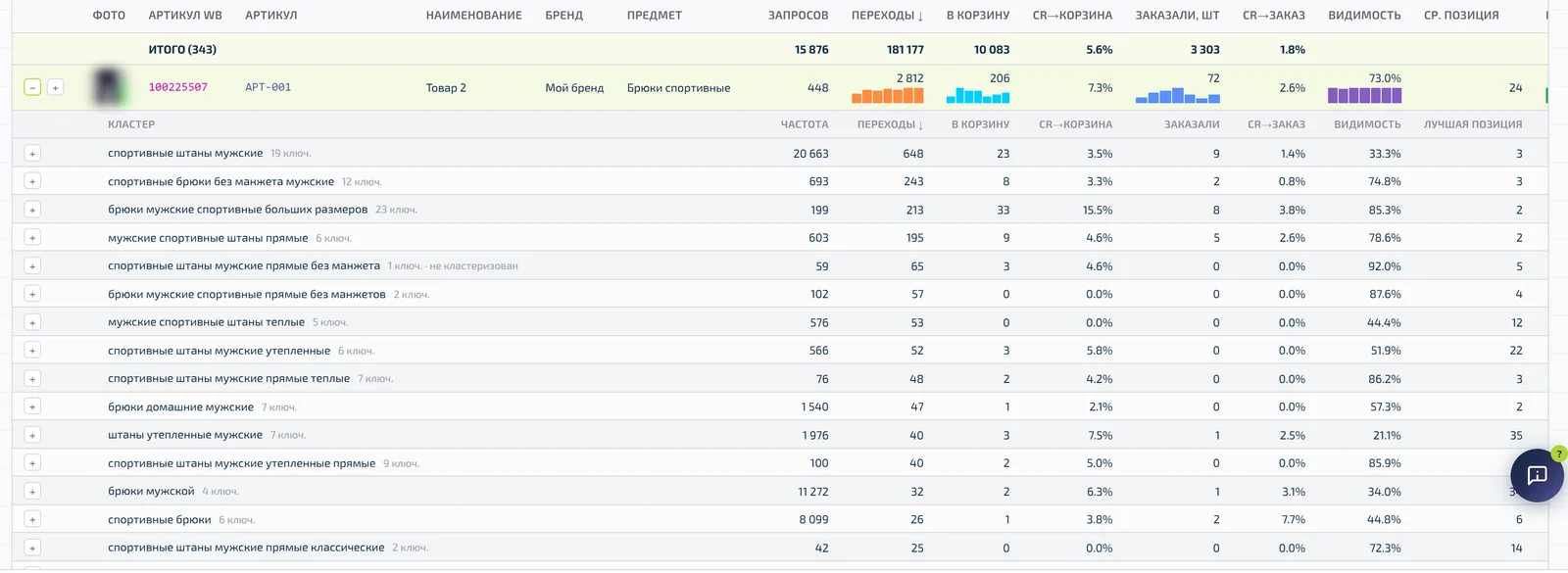Click the ВИДИМОСТЬ top column header

pos(1364,16)
